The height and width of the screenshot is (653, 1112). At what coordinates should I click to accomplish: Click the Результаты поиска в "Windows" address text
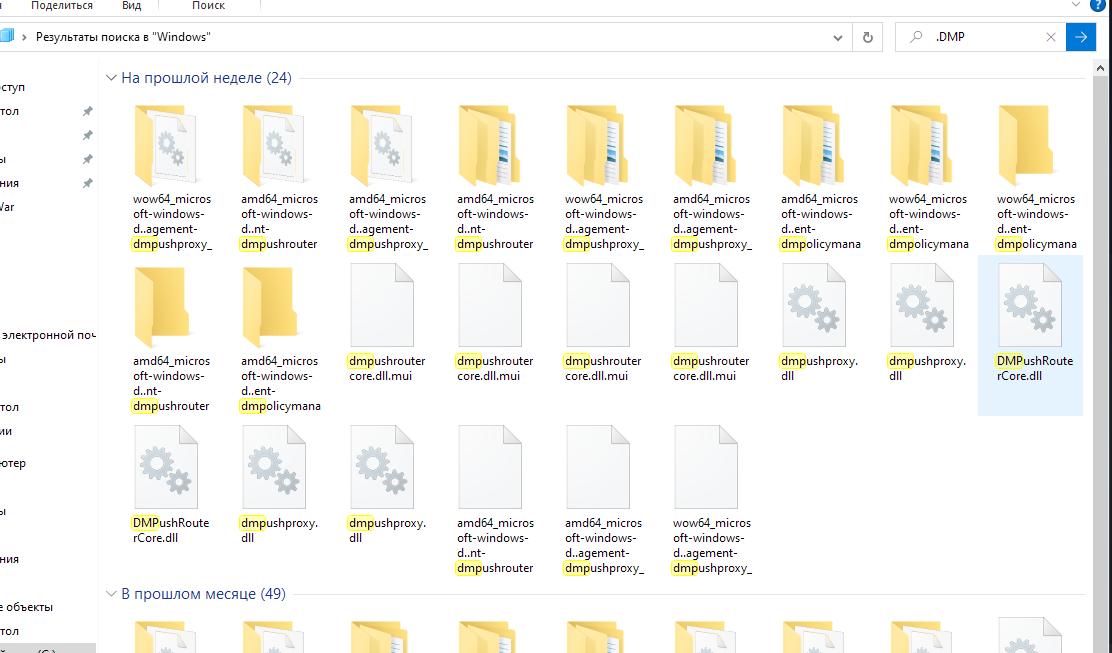tap(123, 37)
